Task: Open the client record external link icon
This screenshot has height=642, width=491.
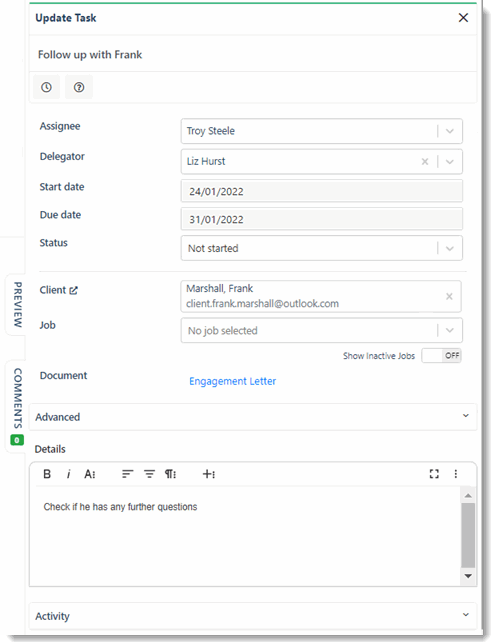Action: coord(73,290)
